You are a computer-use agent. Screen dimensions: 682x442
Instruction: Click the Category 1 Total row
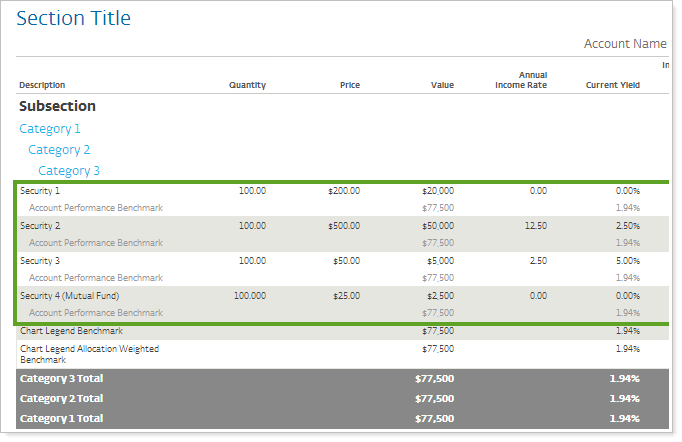pos(61,419)
